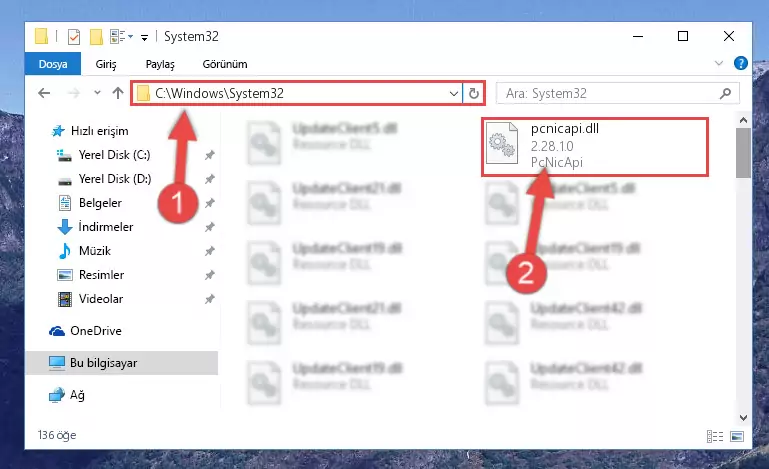Toggle the pin next to Müzik
769x469 pixels.
[209, 251]
